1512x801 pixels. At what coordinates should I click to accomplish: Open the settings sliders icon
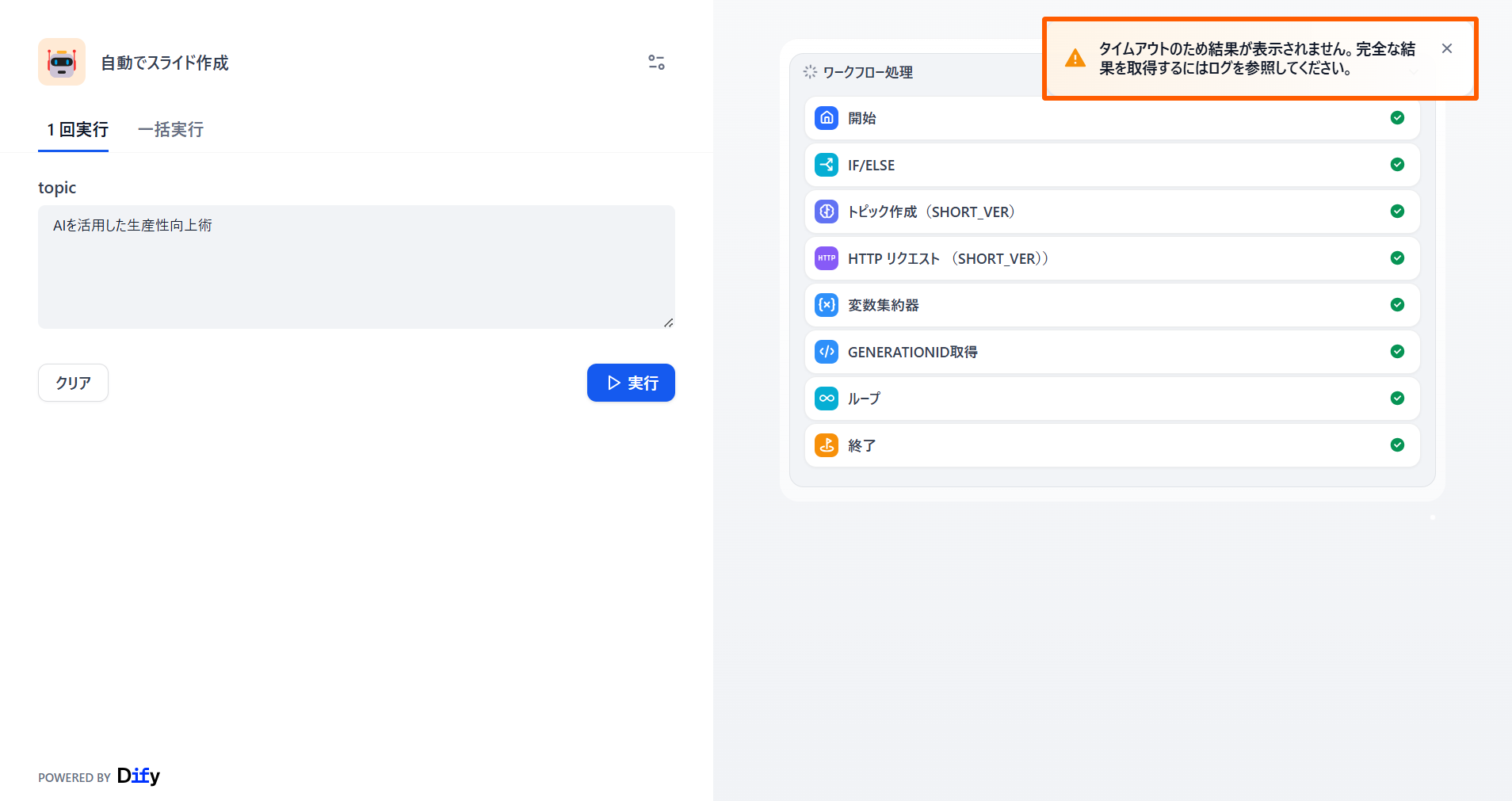[x=656, y=62]
